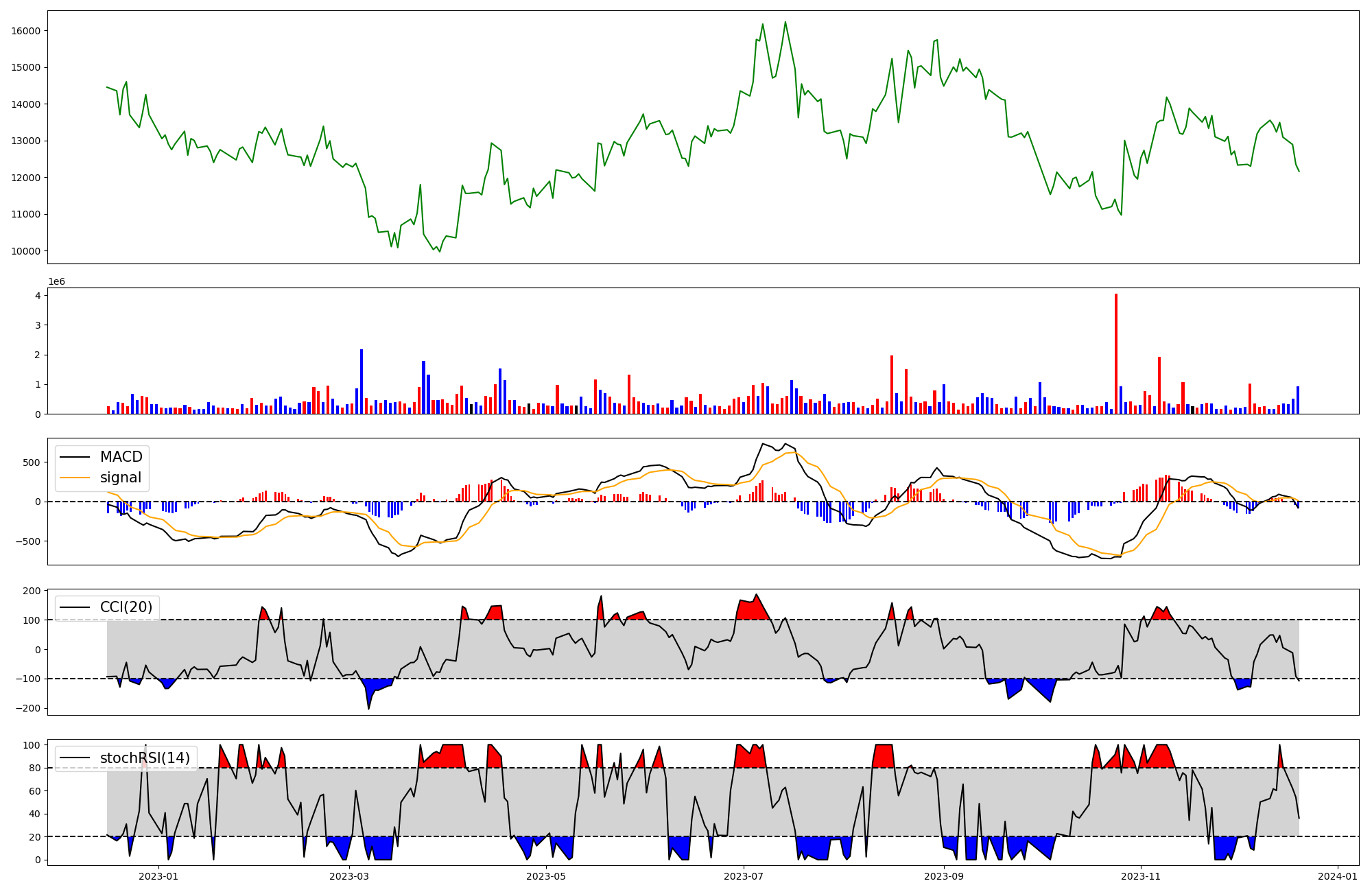Click the -200 CCI axis tick label

(29, 709)
